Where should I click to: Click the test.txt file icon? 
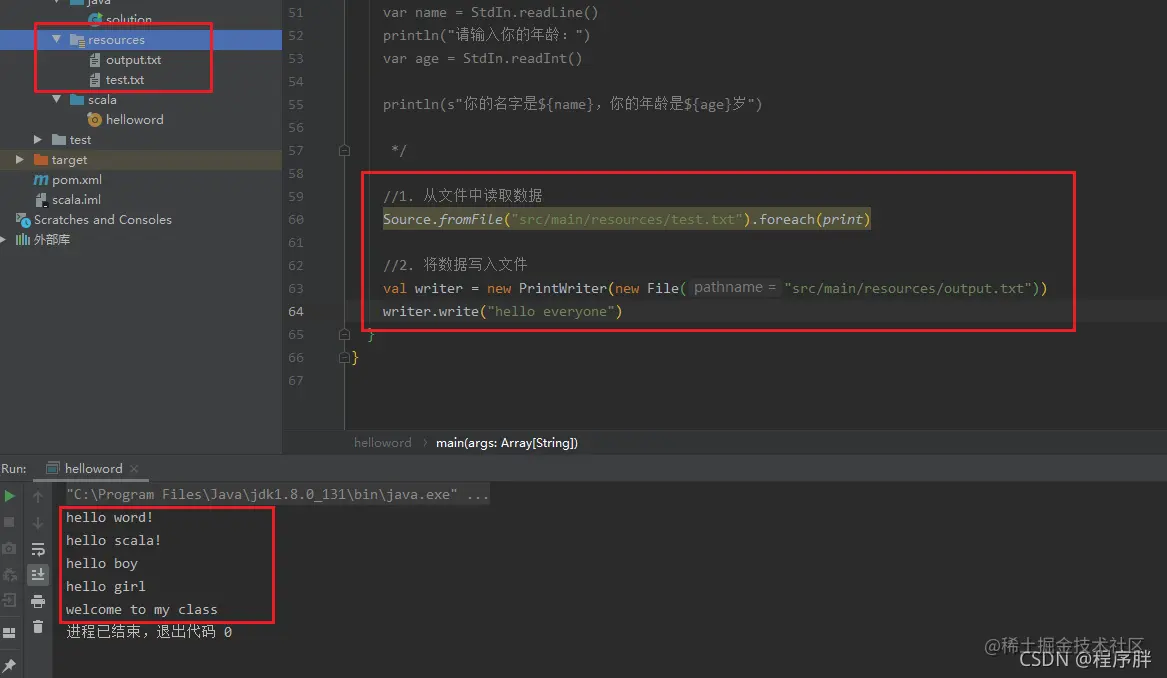(95, 80)
